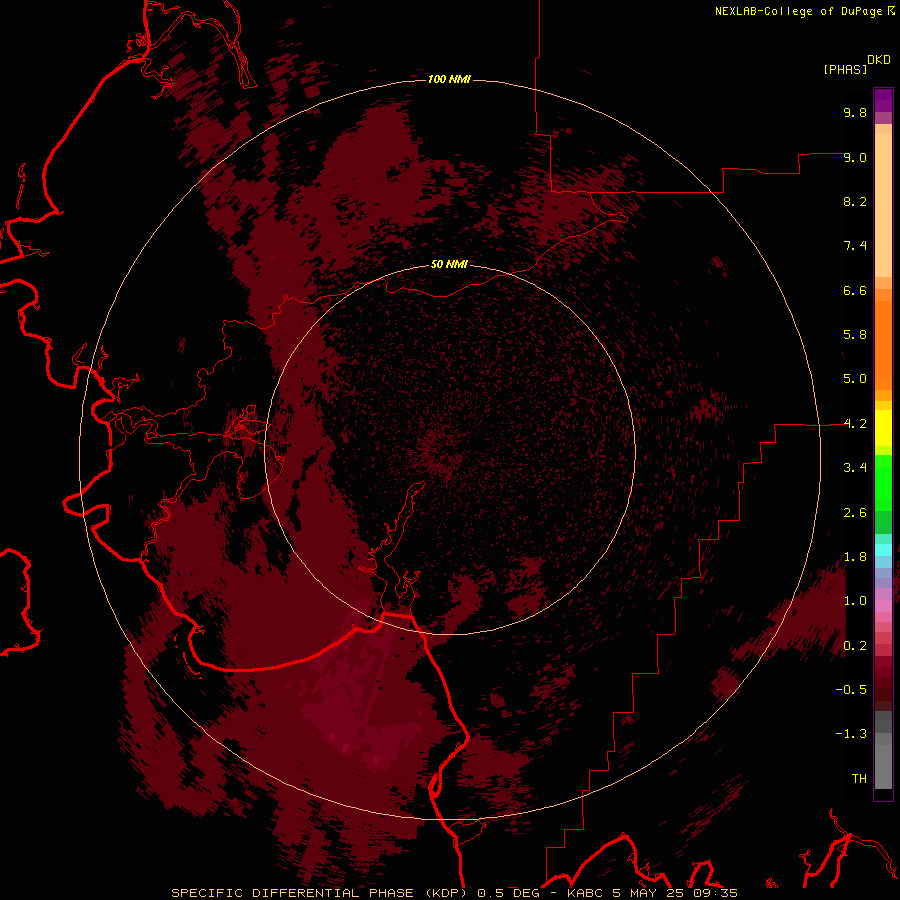Select the 4.2 legend value
The height and width of the screenshot is (900, 900).
[x=855, y=424]
